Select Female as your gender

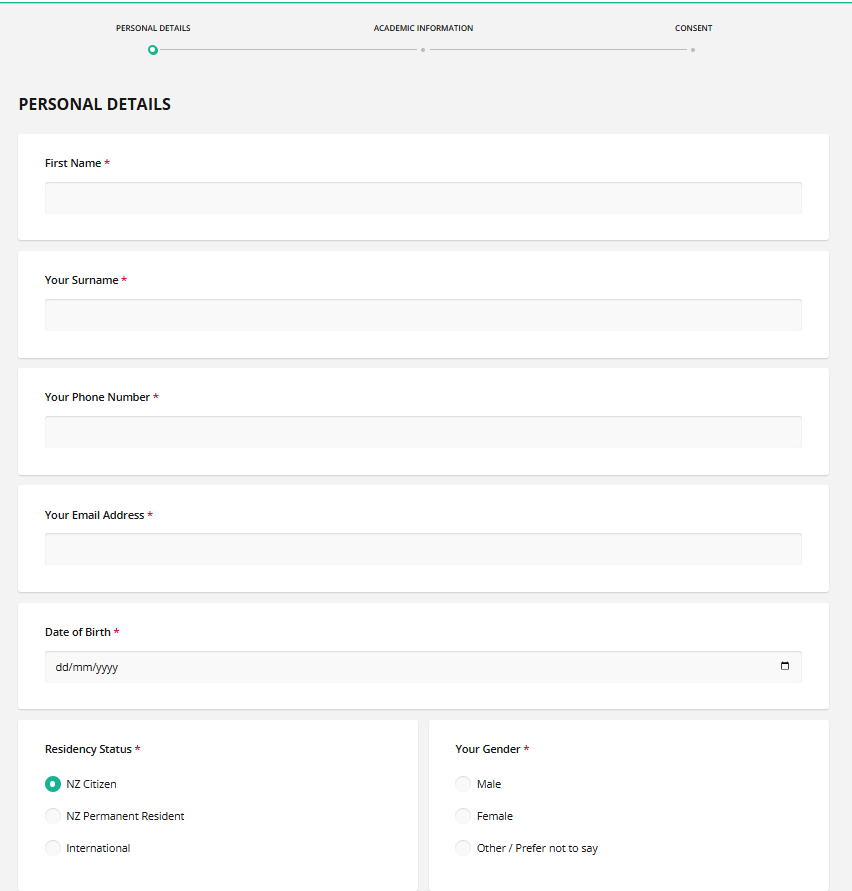463,816
